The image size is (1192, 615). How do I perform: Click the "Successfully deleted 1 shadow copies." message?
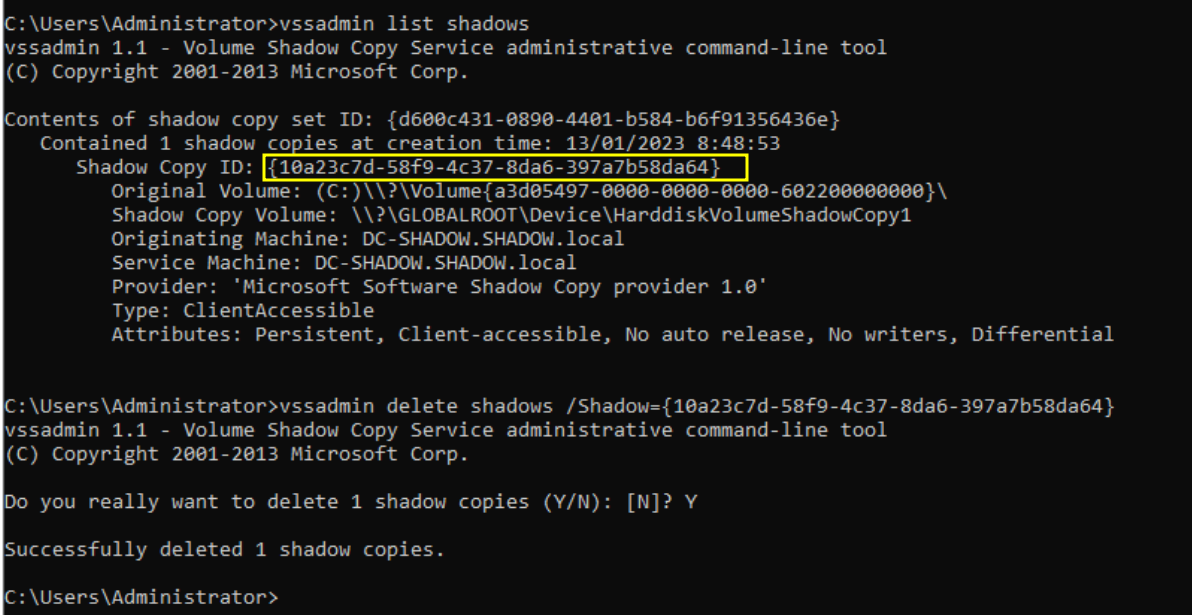tap(224, 550)
